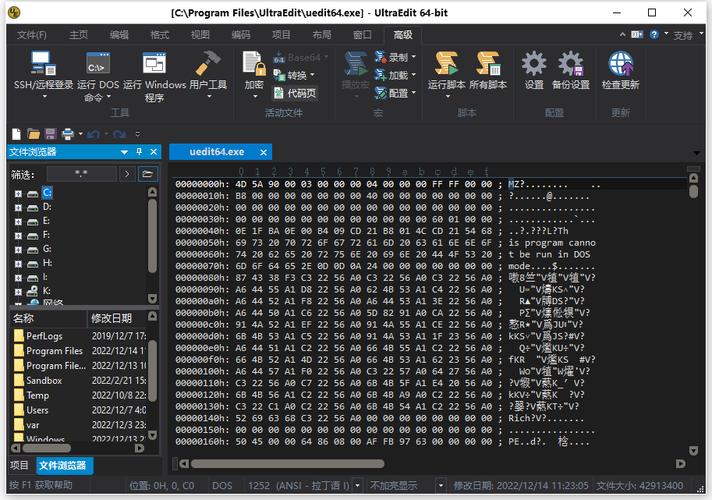712x500 pixels.
Task: Click save disk icon in quick toolbar
Action: point(50,134)
